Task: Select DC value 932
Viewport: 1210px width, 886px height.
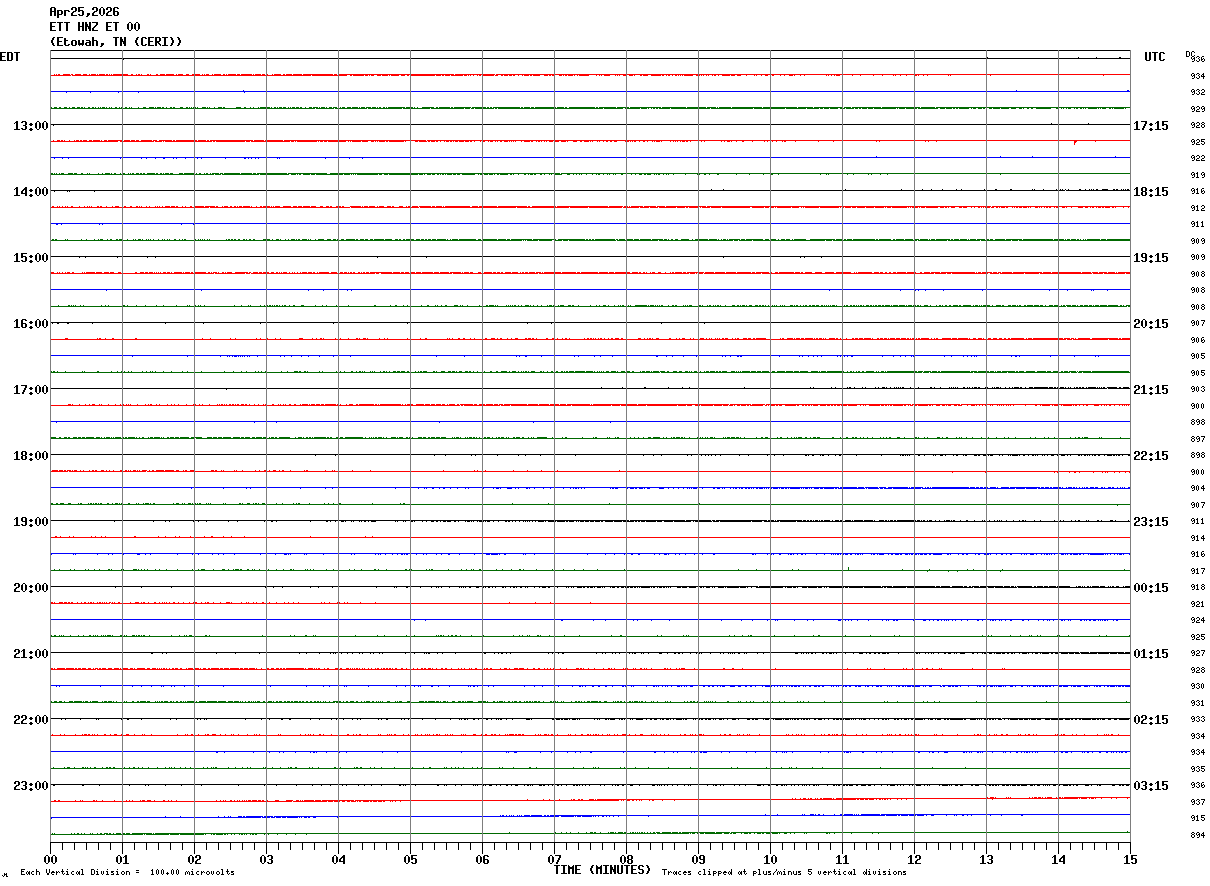Action: tap(1197, 92)
